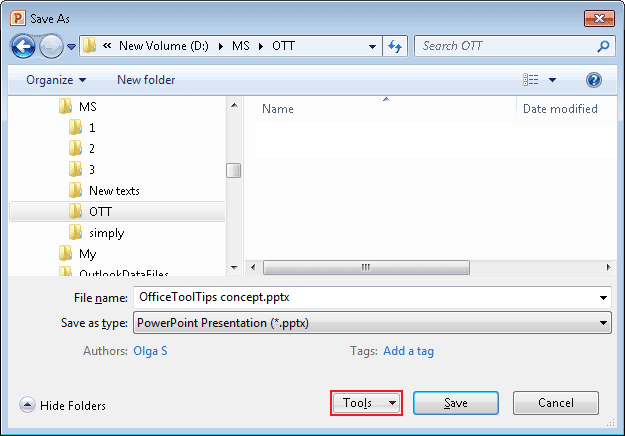Screen dimensions: 625x436
Task: Click the Back navigation arrow button
Action: click(x=23, y=47)
